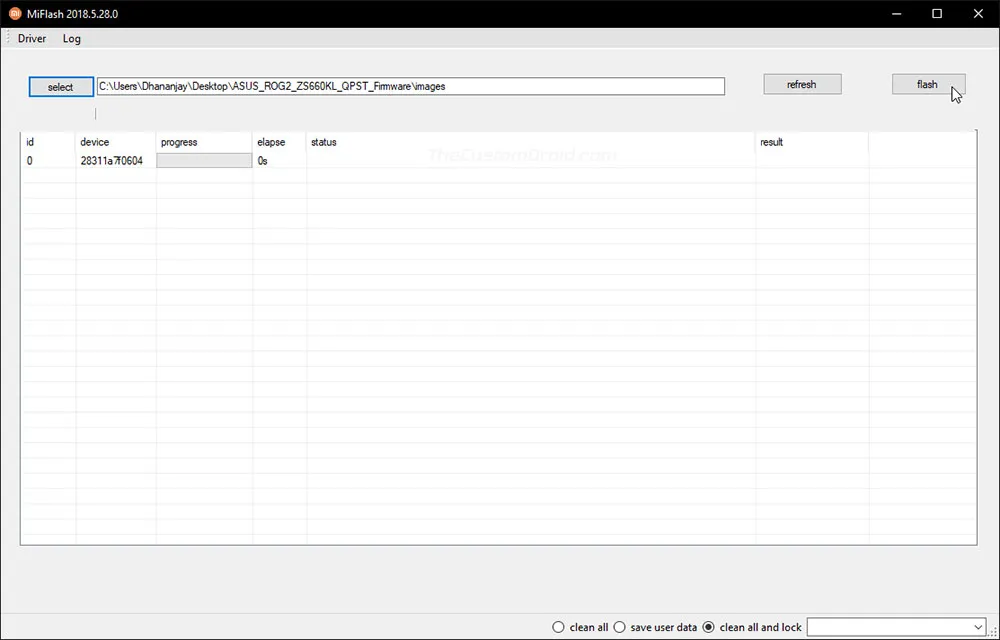Viewport: 1000px width, 640px height.
Task: Select the clean all and lock option
Action: click(709, 627)
